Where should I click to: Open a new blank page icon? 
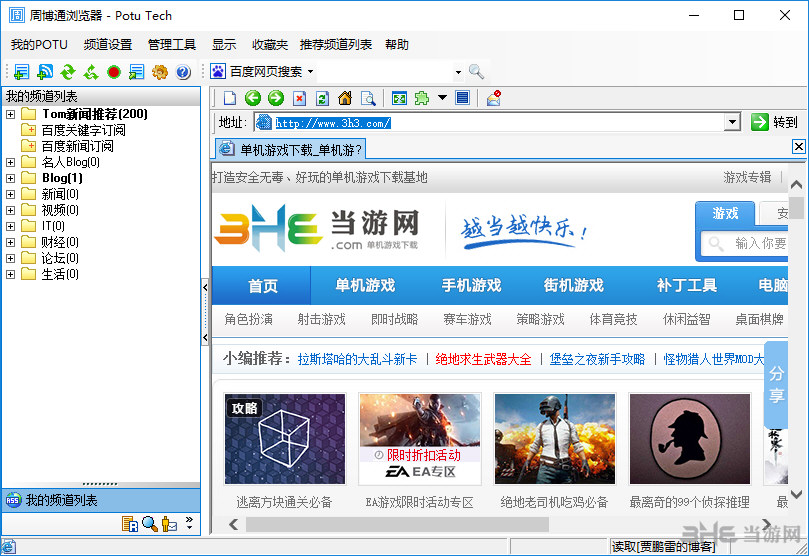tap(229, 98)
